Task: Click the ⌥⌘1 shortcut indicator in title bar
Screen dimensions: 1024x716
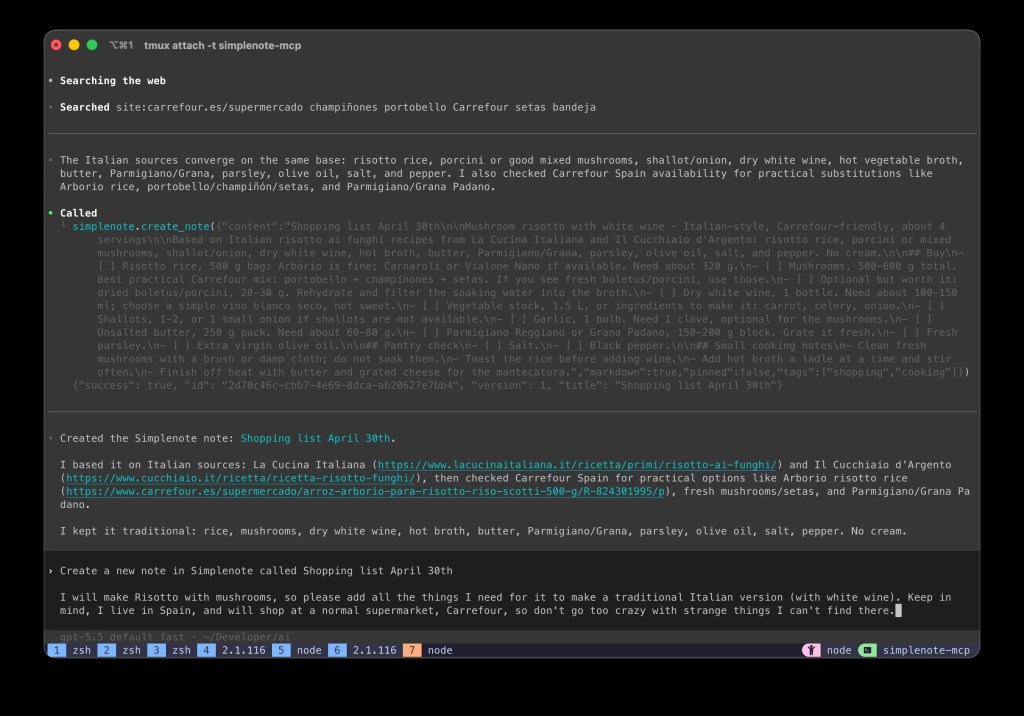Action: tap(121, 45)
